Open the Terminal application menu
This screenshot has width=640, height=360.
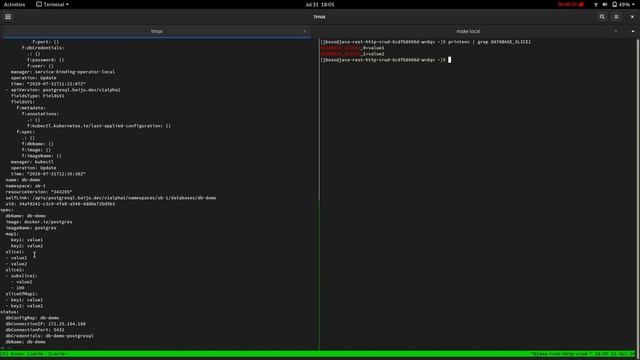[52, 4]
